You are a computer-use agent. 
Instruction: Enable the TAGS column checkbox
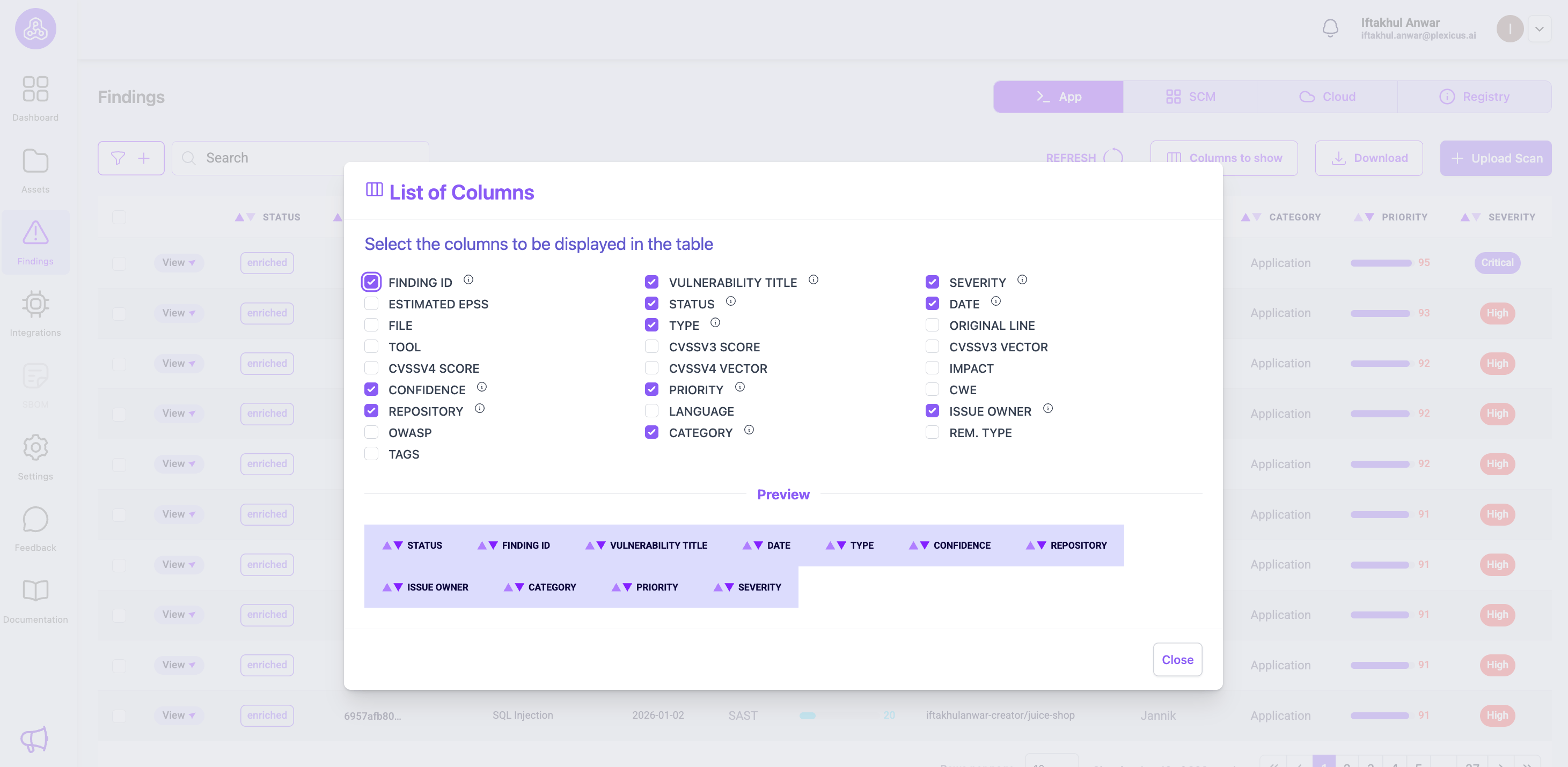pos(372,454)
